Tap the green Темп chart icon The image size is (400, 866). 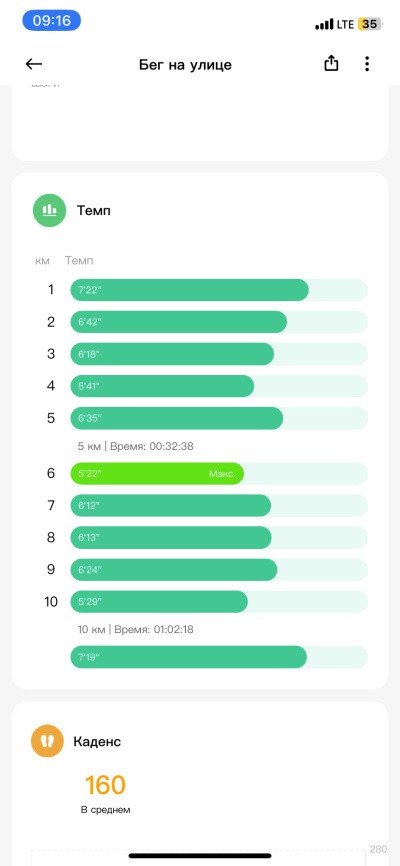tap(49, 210)
